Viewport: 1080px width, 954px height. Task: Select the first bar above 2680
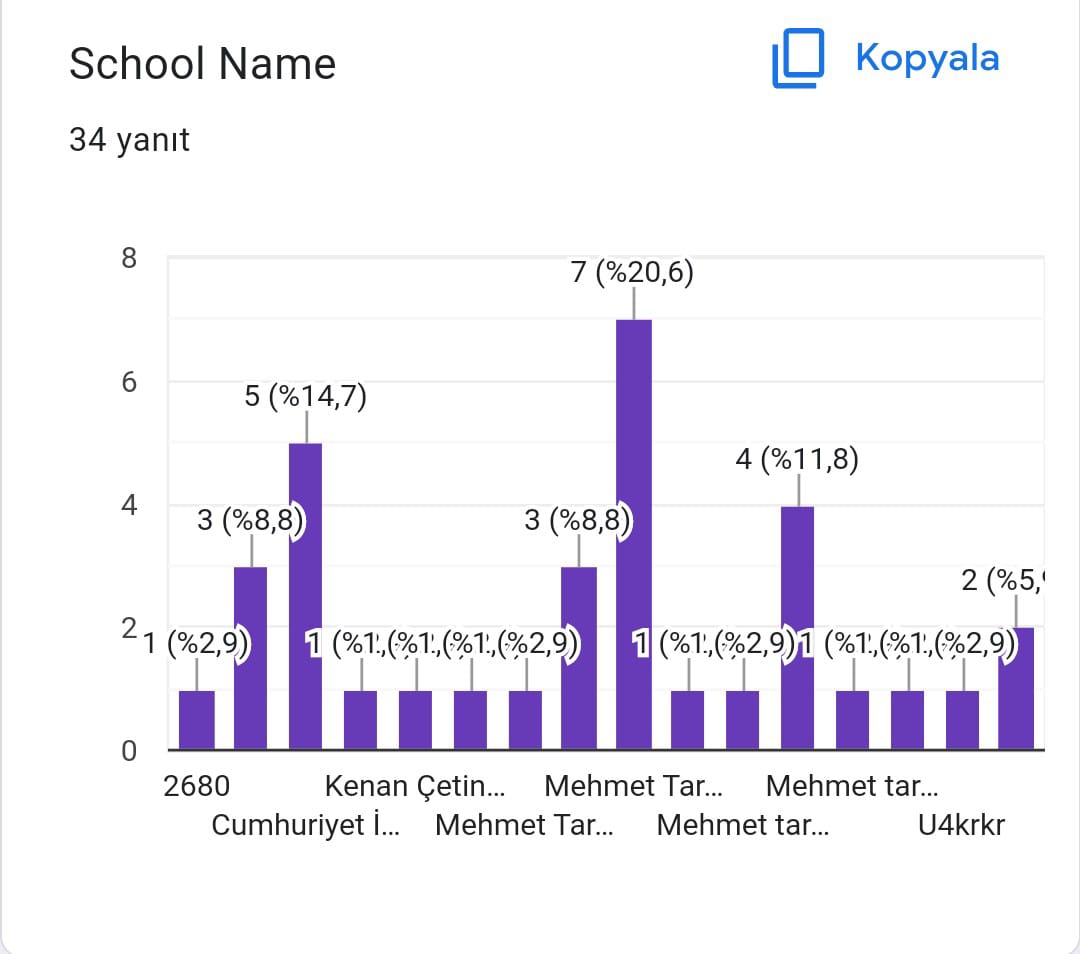coord(196,719)
